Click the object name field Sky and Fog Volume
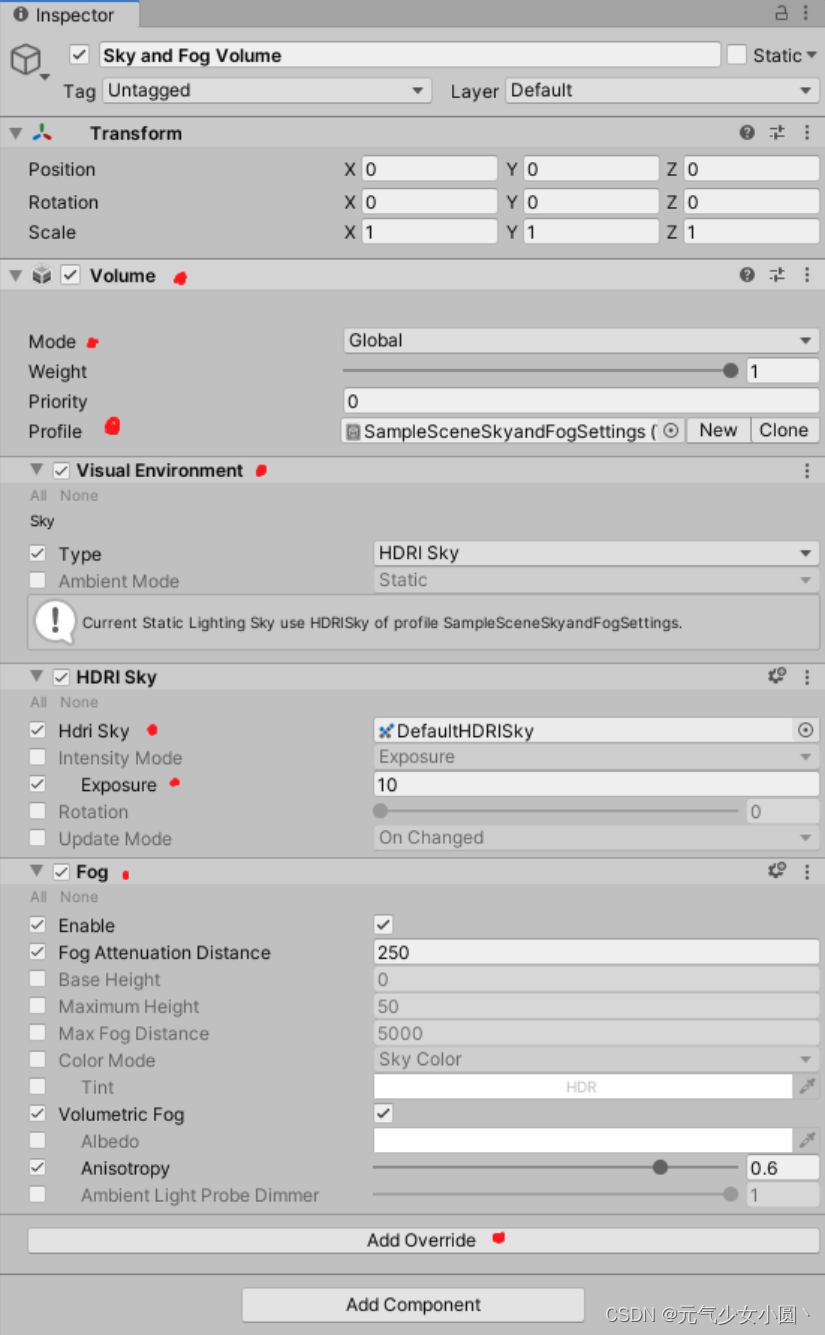This screenshot has height=1335, width=825. click(x=408, y=55)
